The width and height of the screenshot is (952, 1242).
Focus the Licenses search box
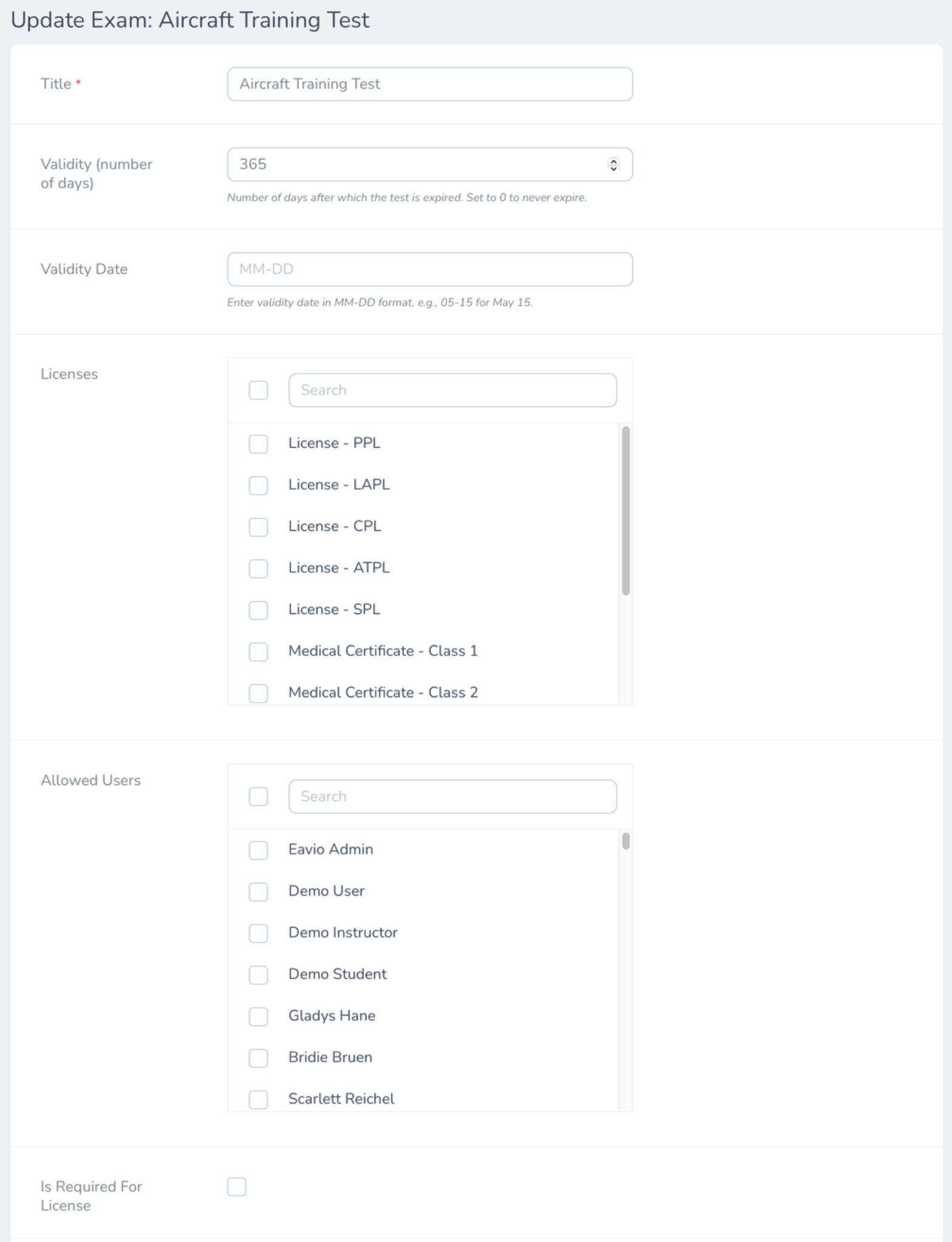point(453,390)
